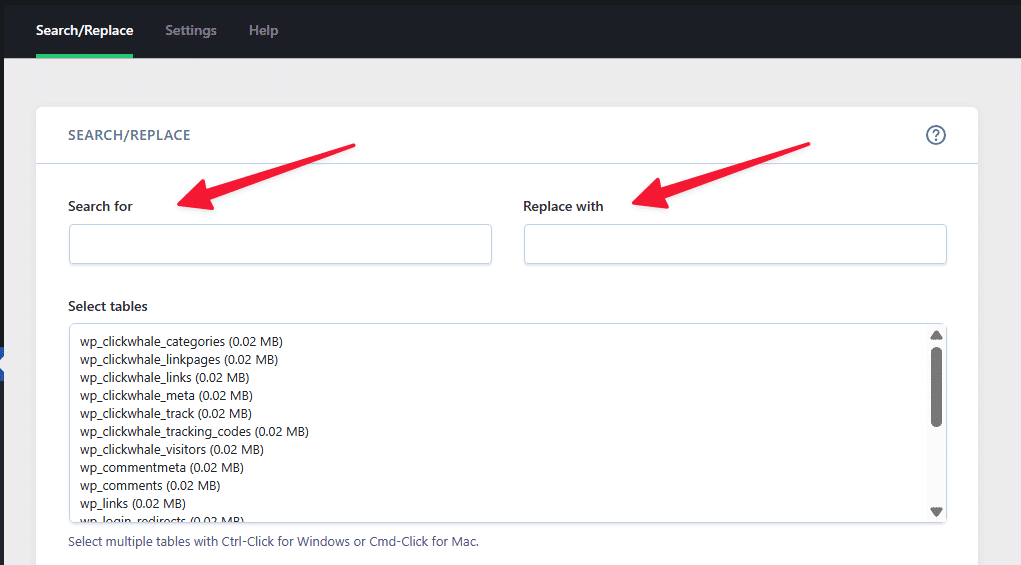
Task: Select wp_comments table
Action: pos(150,486)
